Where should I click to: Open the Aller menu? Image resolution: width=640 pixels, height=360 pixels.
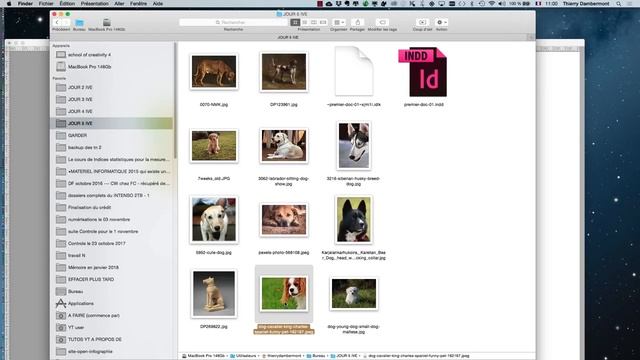tap(119, 4)
